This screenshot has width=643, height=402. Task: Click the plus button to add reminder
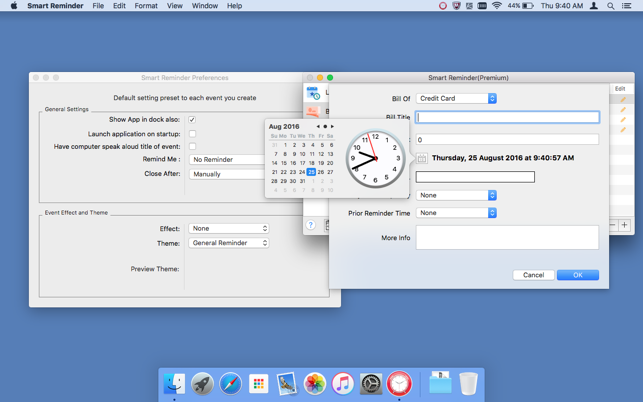click(x=624, y=226)
